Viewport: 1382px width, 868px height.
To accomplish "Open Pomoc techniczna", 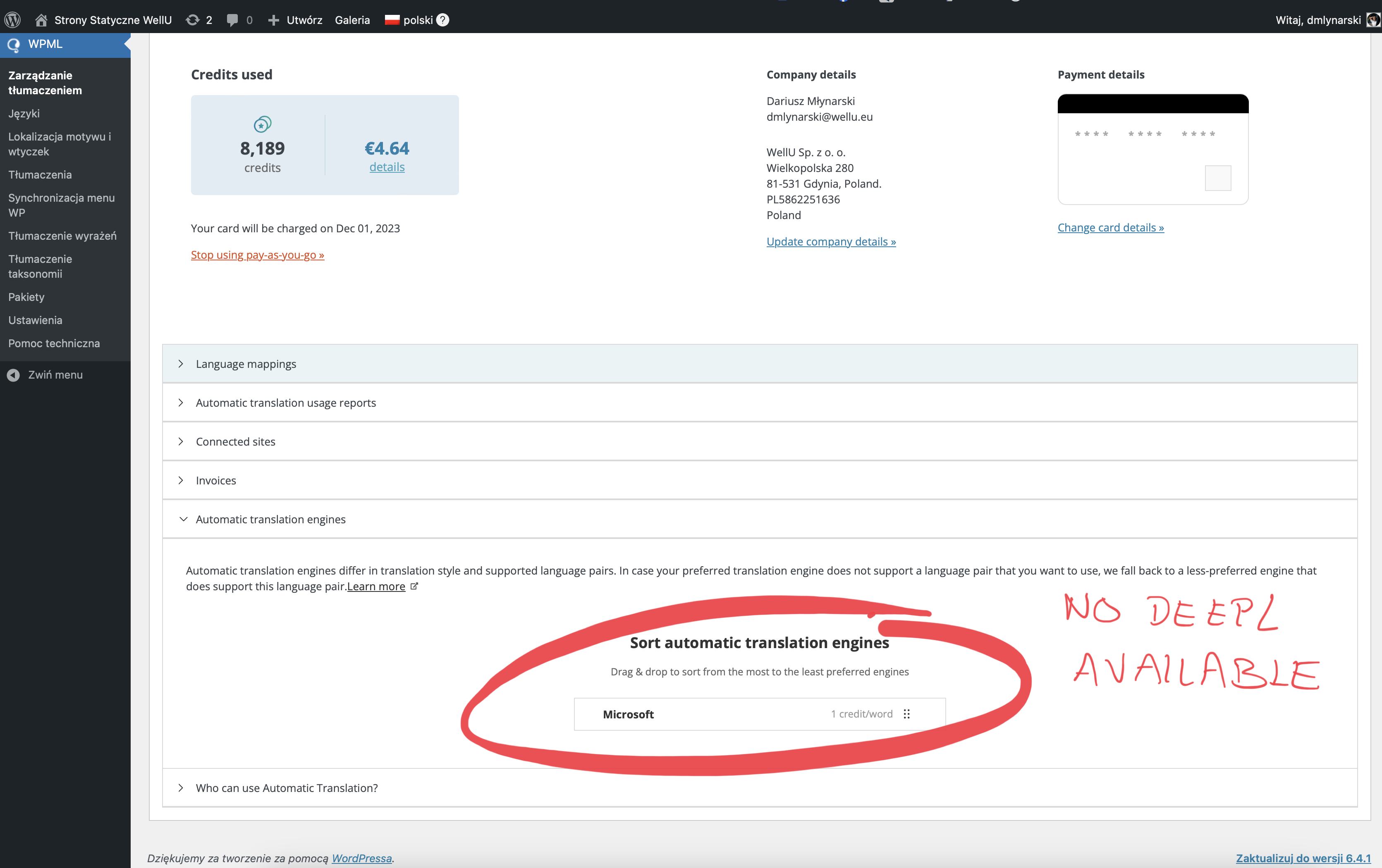I will pyautogui.click(x=54, y=343).
